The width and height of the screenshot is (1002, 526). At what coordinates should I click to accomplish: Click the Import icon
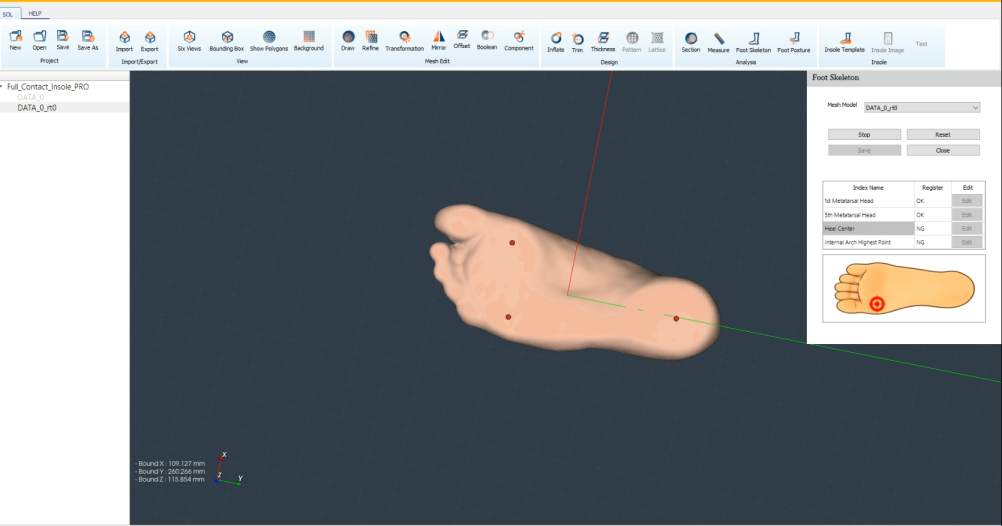(124, 41)
